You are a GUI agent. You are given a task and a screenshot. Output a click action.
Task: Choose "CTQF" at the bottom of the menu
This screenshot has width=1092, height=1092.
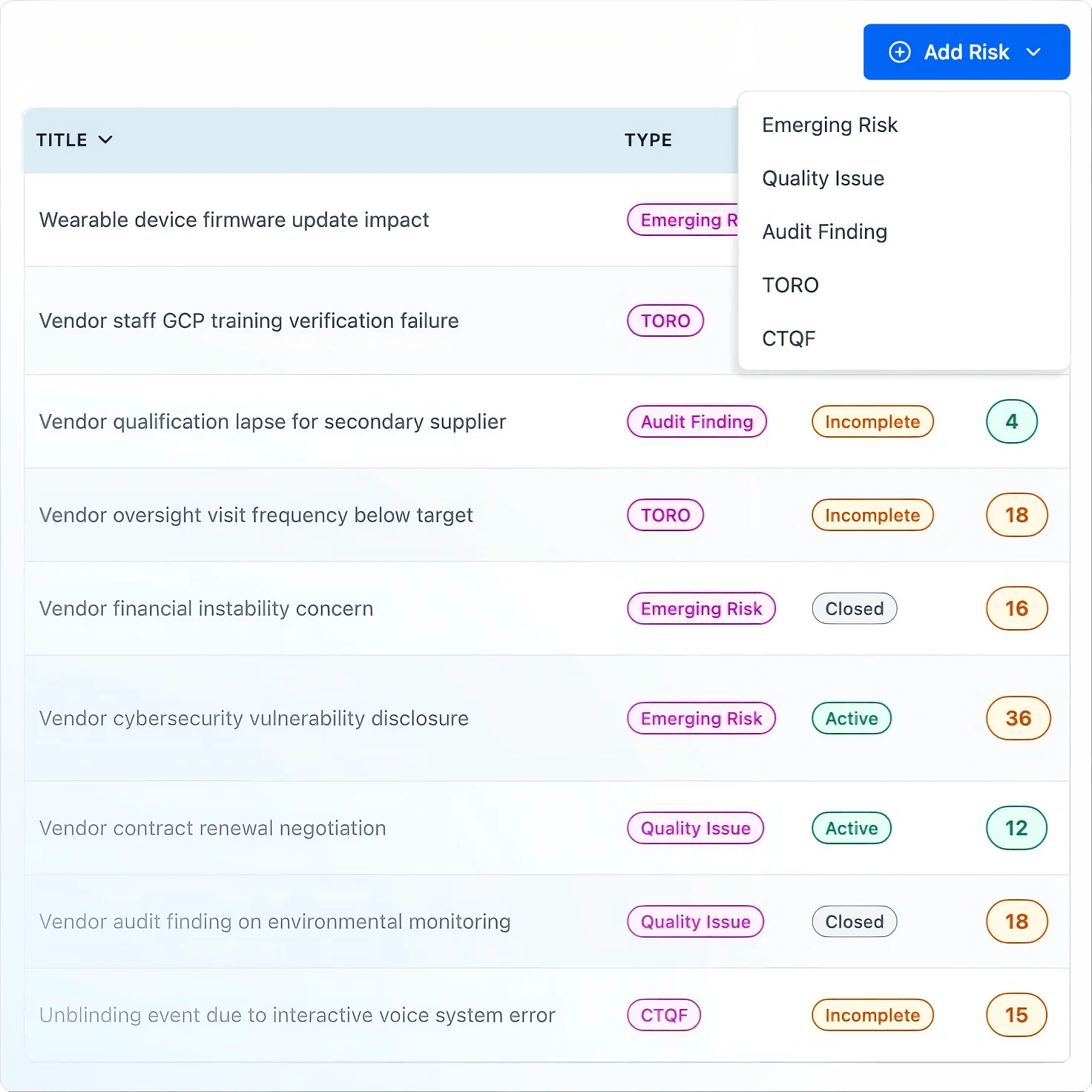click(789, 338)
